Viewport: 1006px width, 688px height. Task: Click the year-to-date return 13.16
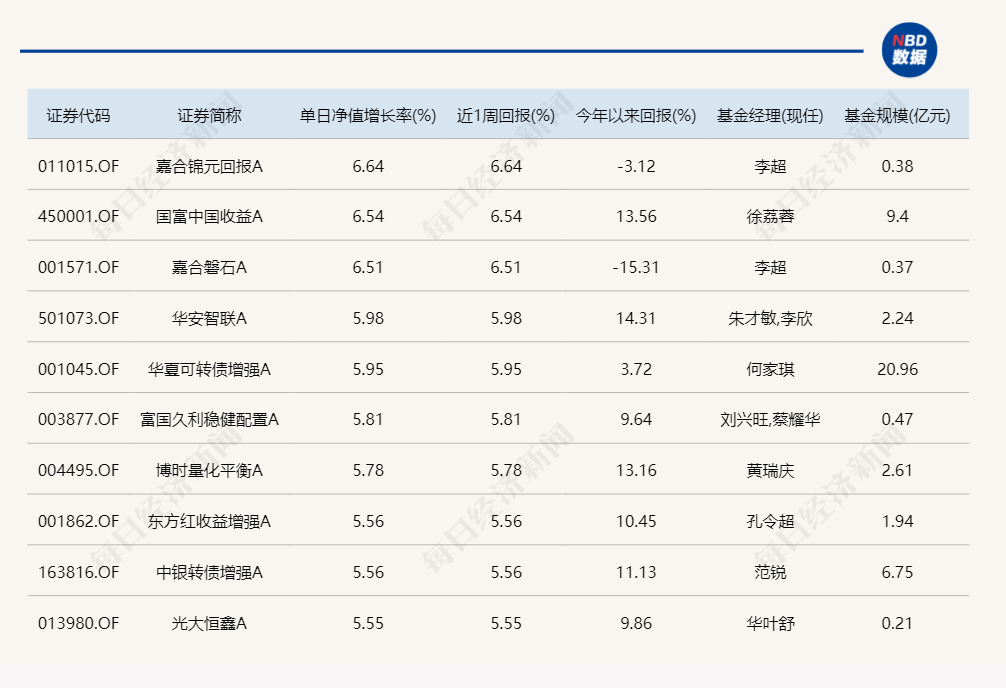click(636, 470)
